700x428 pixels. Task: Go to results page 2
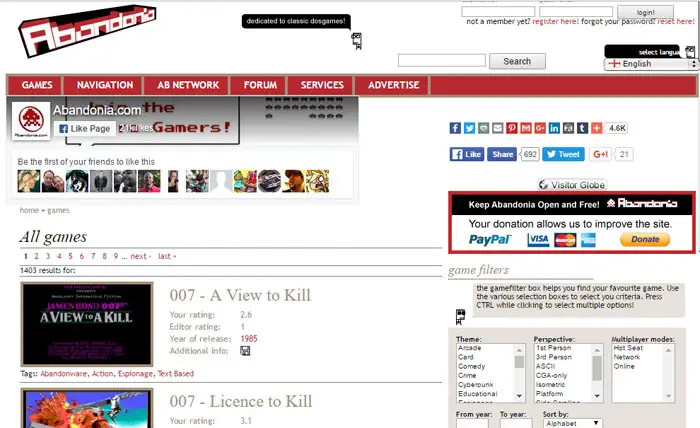[x=36, y=256]
